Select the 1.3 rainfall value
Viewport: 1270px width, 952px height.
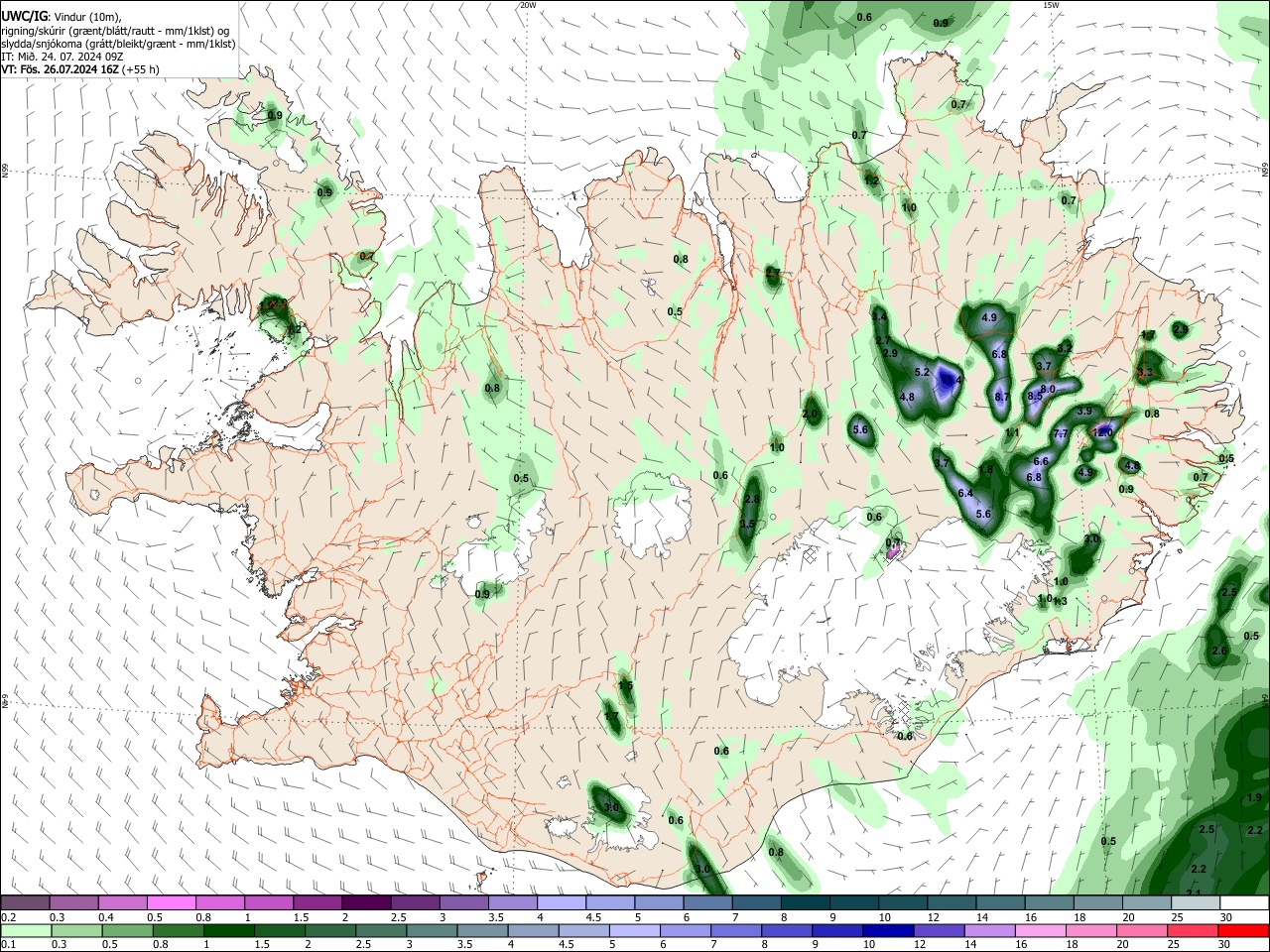(1060, 601)
